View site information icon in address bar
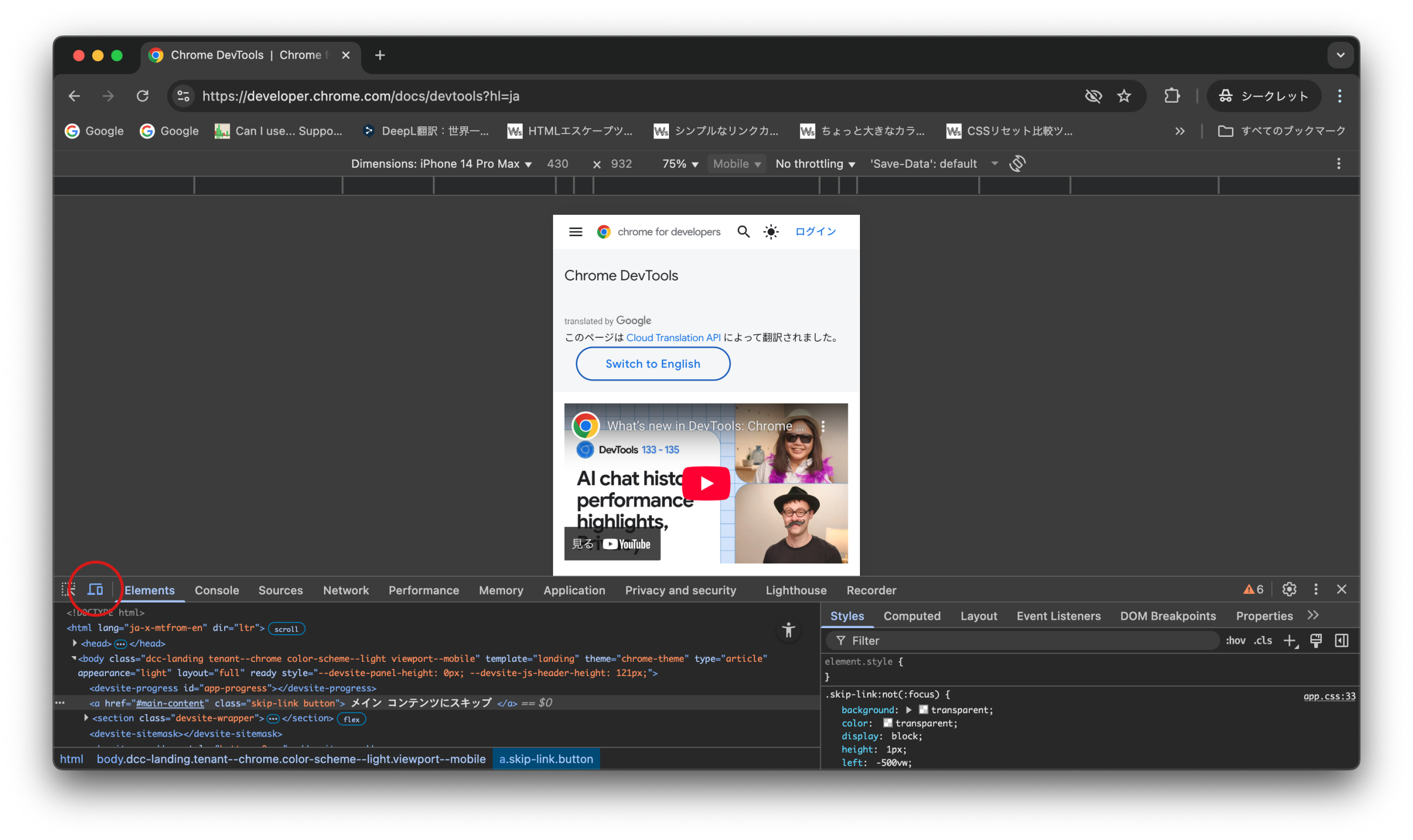This screenshot has height=840, width=1413. (183, 95)
